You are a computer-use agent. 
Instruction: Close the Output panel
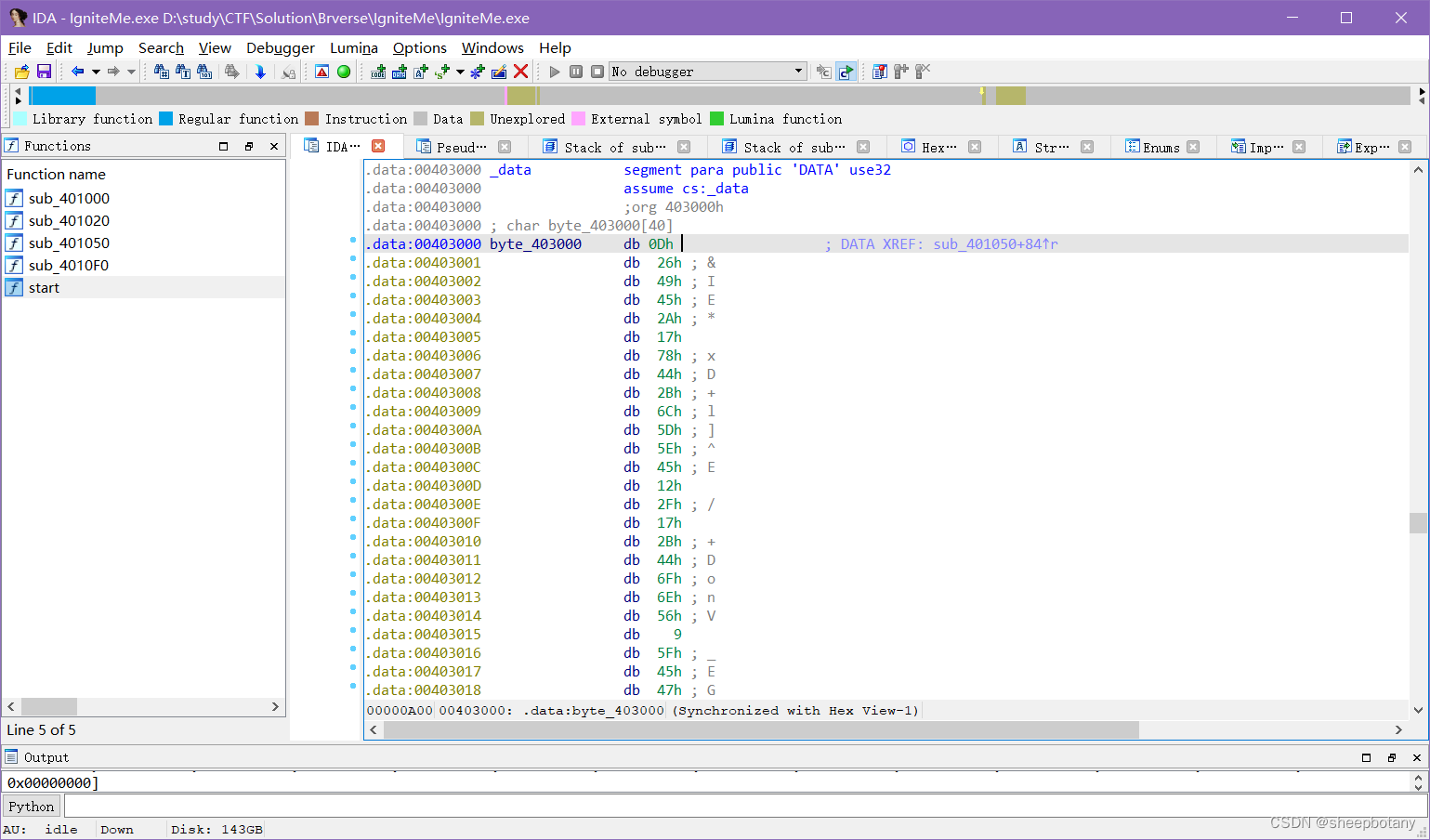(x=1417, y=757)
